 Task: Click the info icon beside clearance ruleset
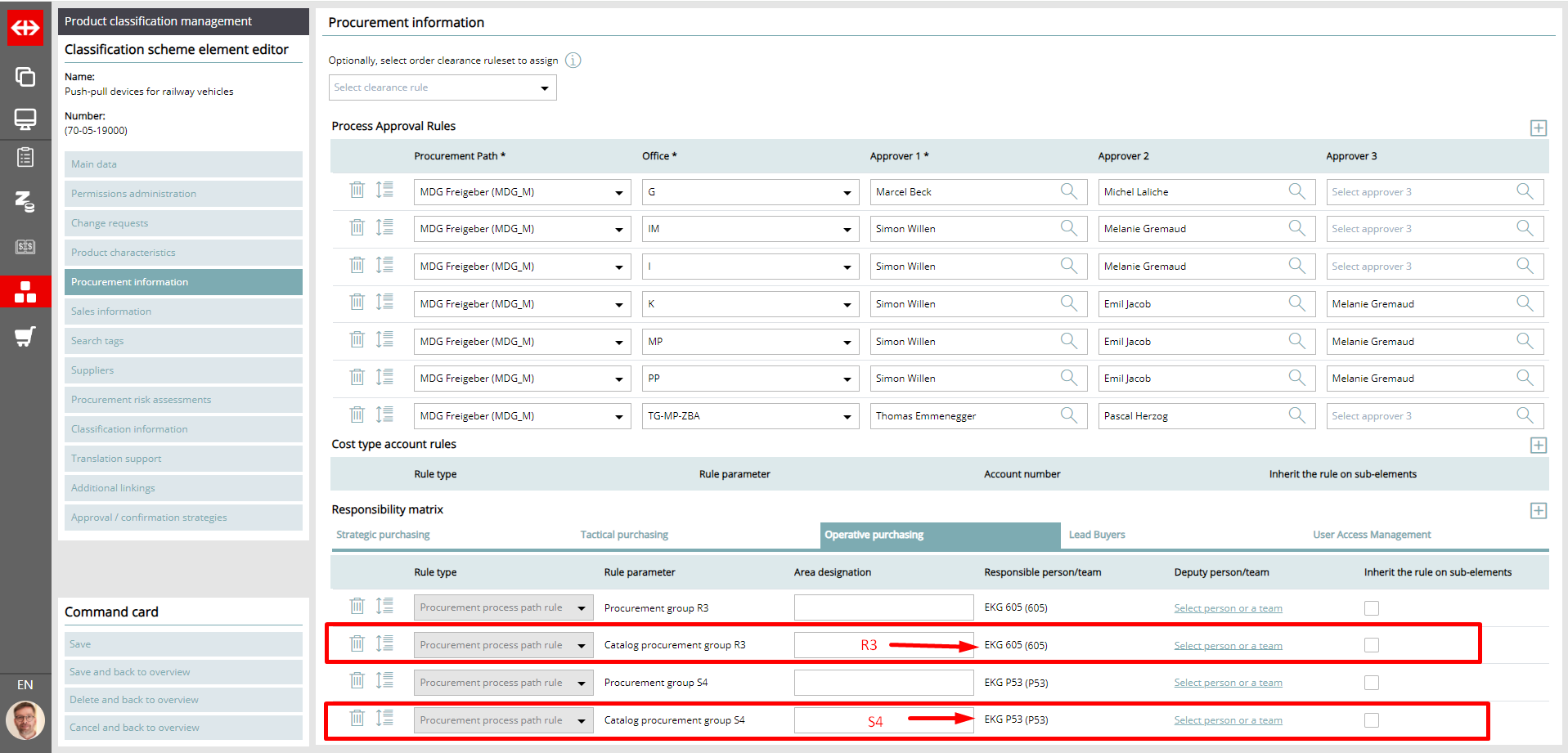tap(573, 61)
